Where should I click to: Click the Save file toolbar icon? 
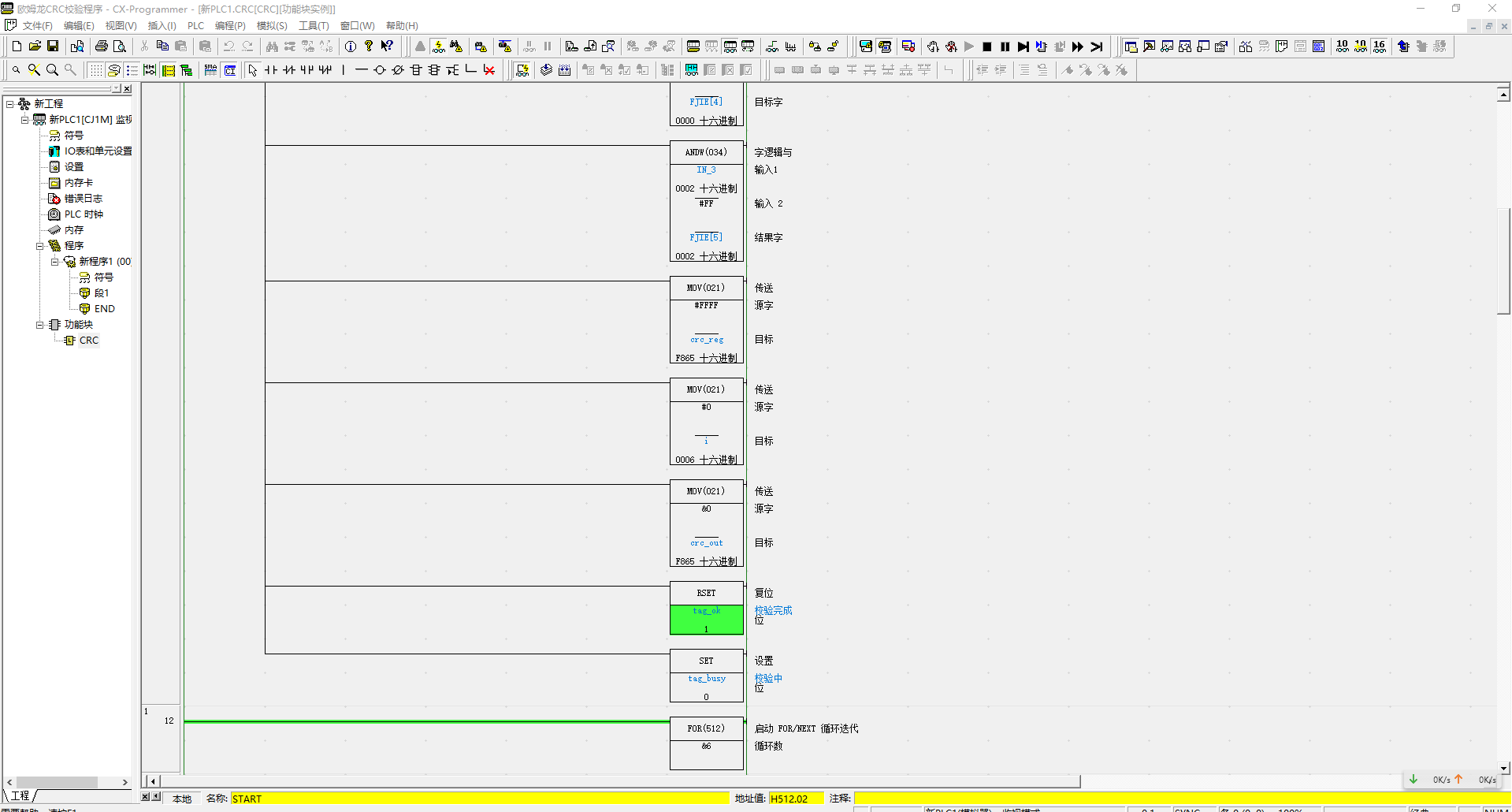coord(53,47)
